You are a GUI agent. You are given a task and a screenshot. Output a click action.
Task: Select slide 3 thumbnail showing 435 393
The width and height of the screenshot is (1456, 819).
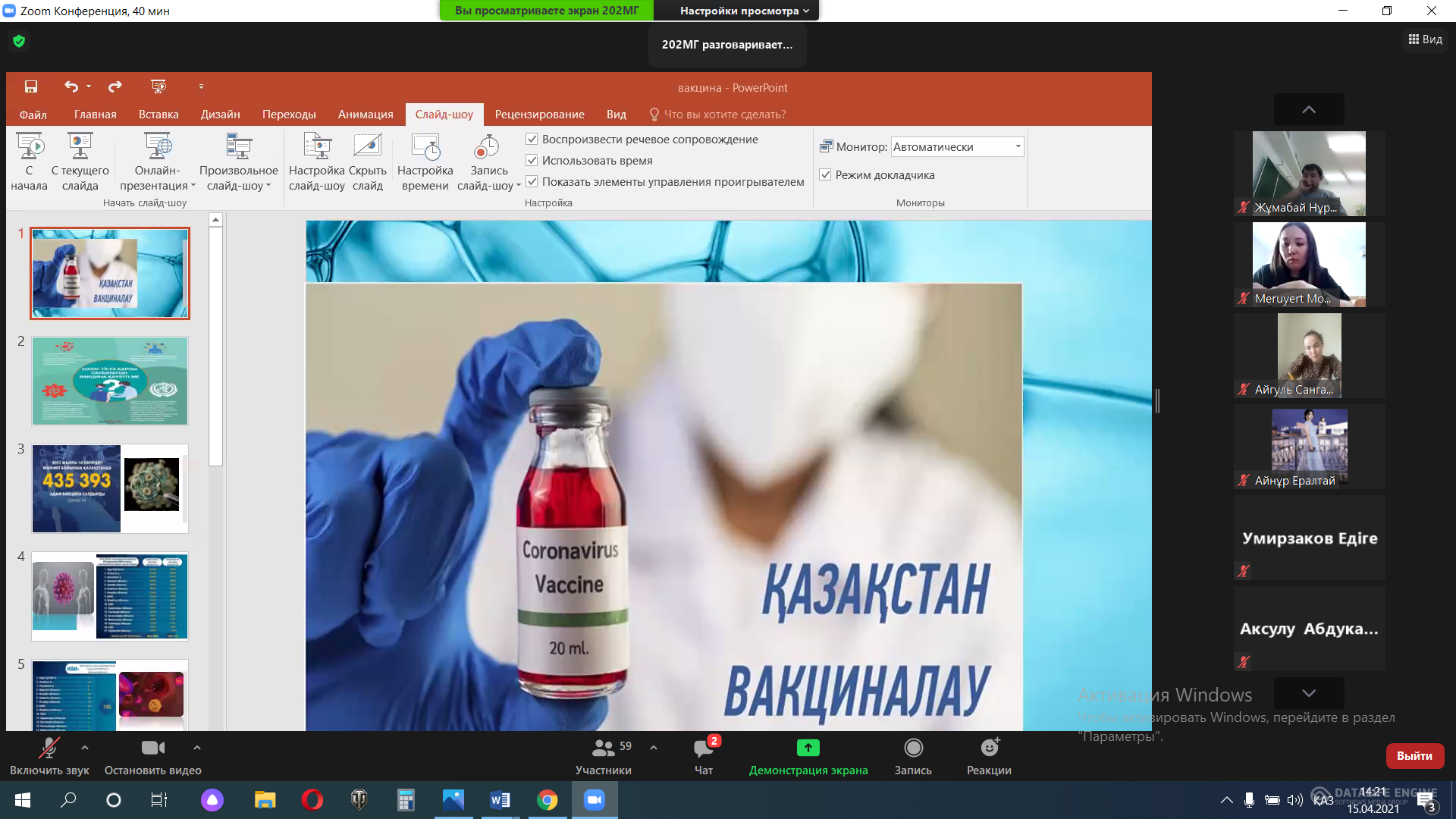[x=110, y=488]
